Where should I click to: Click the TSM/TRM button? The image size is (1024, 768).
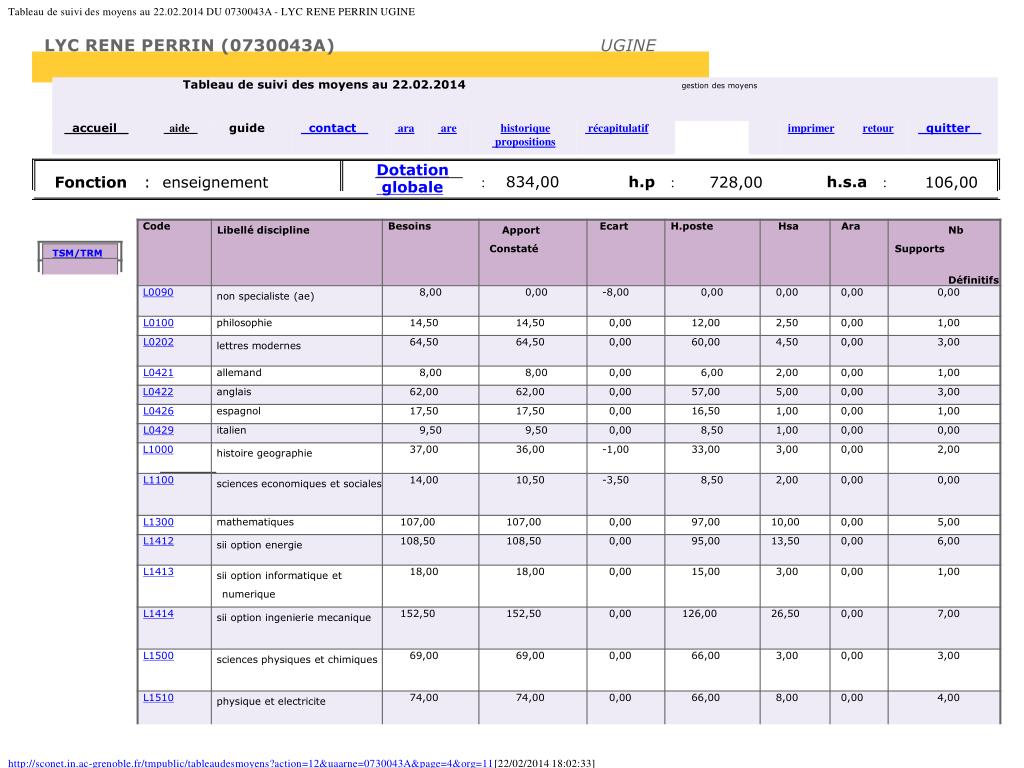(x=78, y=253)
